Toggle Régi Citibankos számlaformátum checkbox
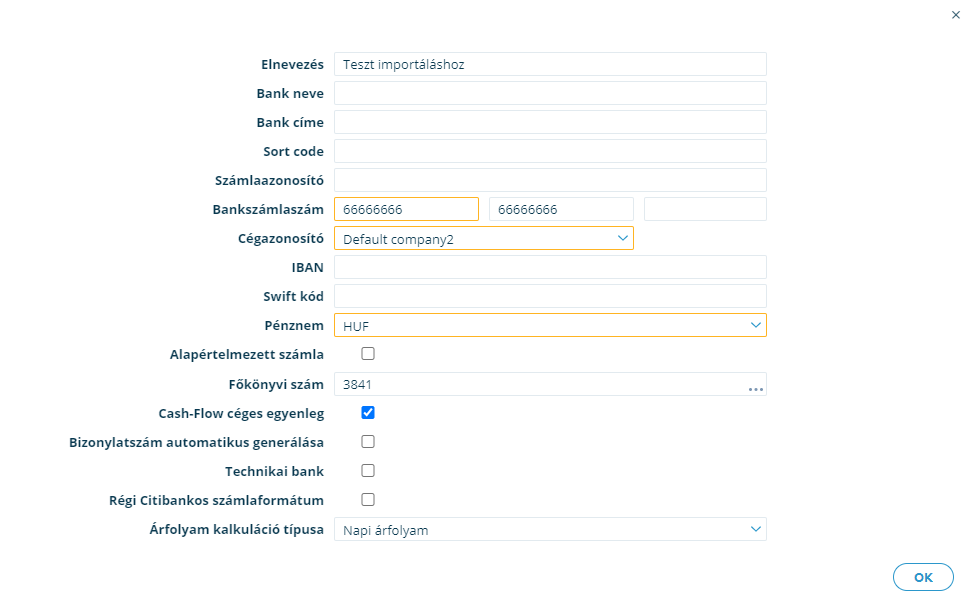This screenshot has width=970, height=595. point(368,500)
